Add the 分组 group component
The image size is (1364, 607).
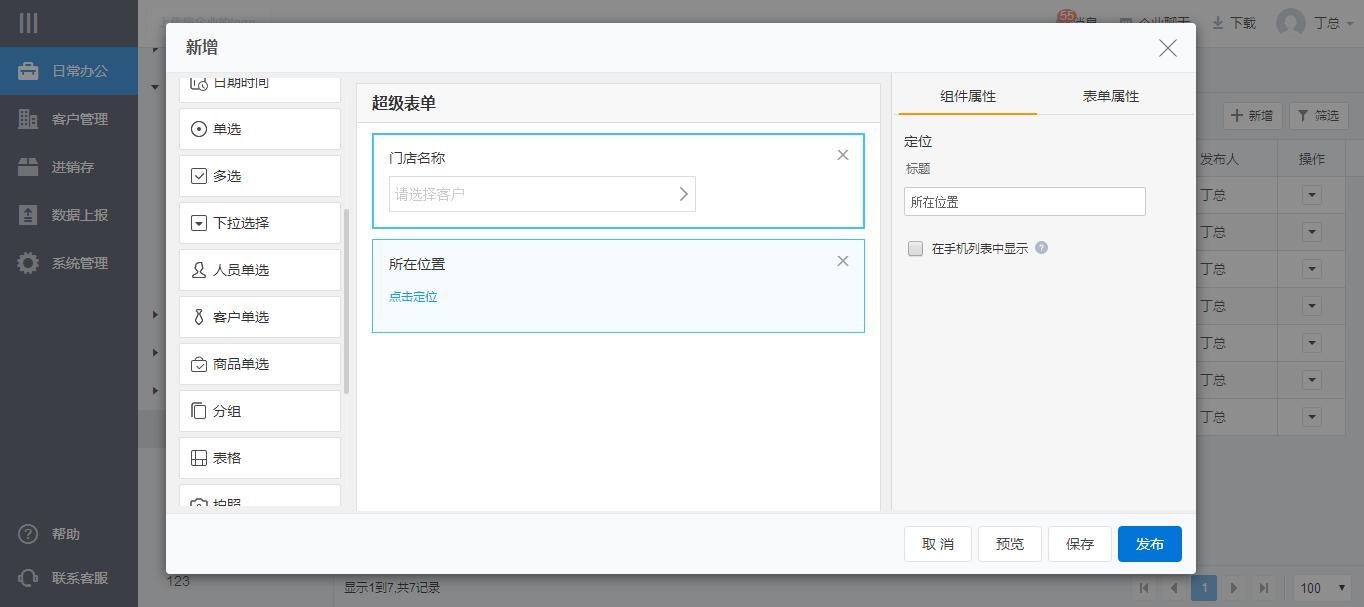pyautogui.click(x=259, y=411)
